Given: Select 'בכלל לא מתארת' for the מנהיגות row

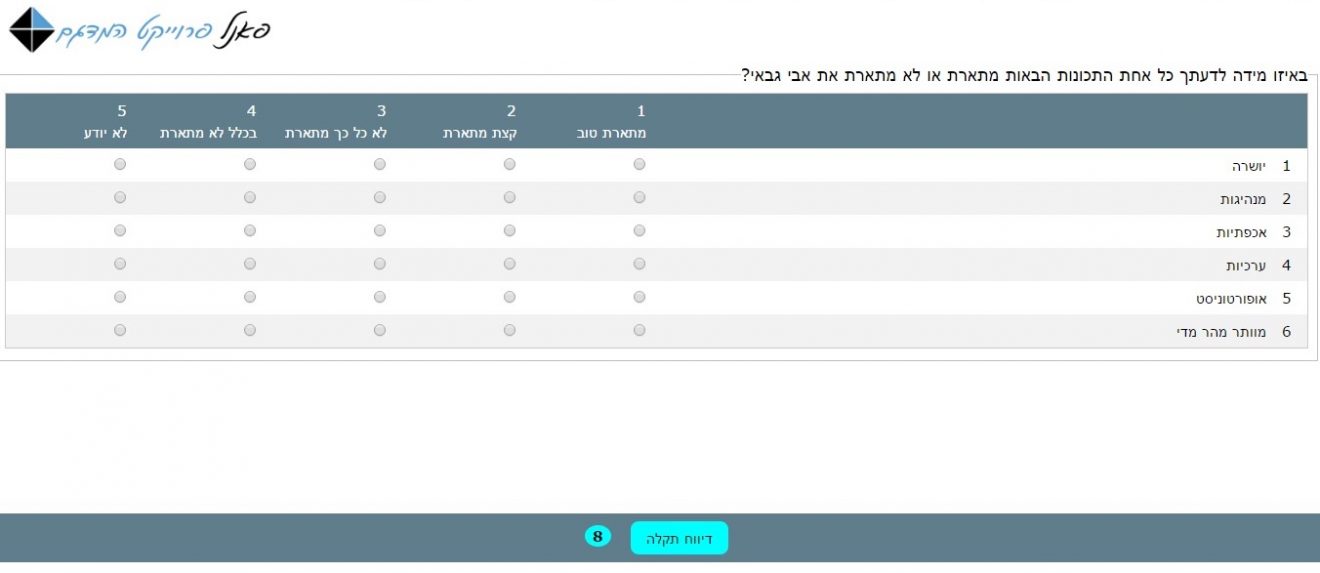Looking at the screenshot, I should (250, 198).
